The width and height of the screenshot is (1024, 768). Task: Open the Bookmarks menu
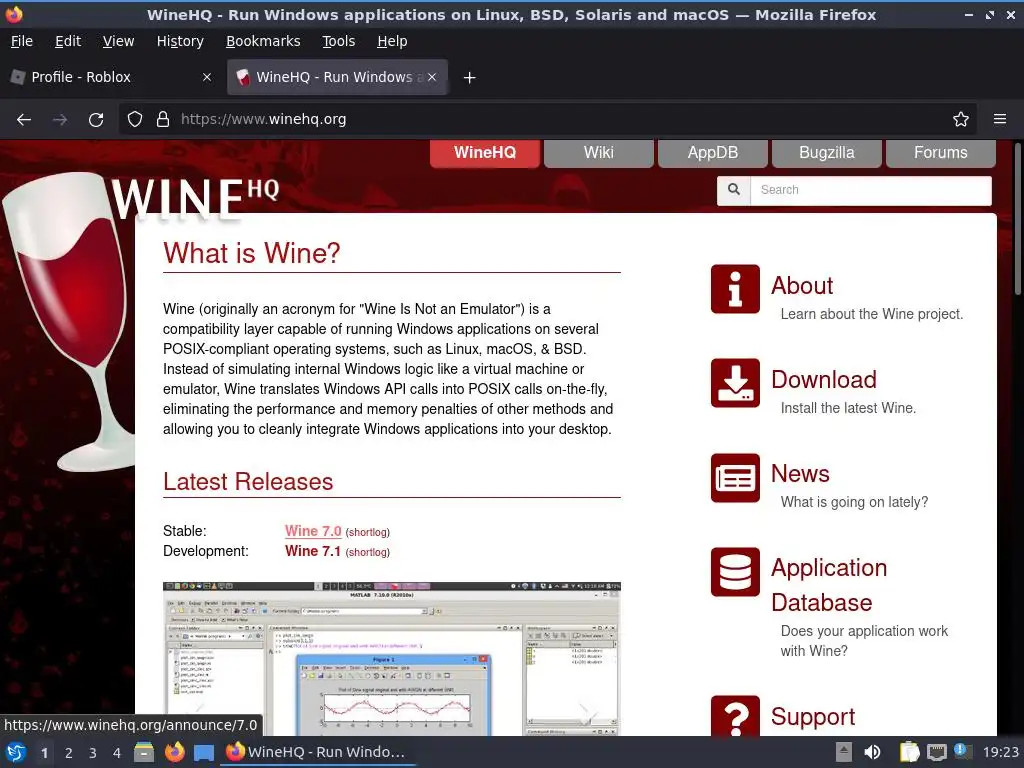point(263,41)
